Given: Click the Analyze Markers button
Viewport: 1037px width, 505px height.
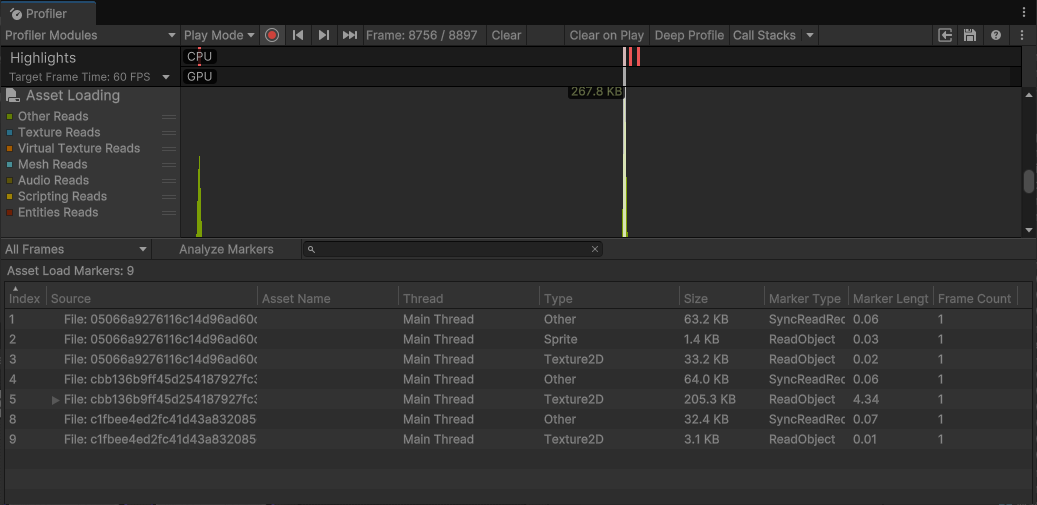Looking at the screenshot, I should 226,249.
